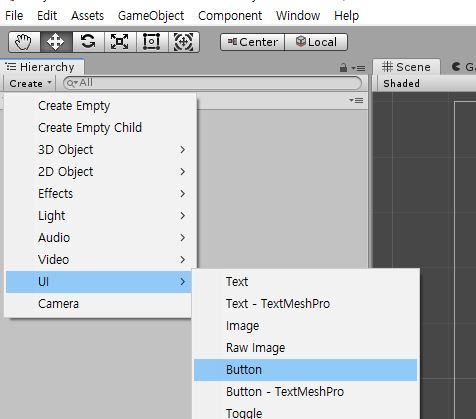The width and height of the screenshot is (476, 419).
Task: Select the Move tool
Action: [56, 42]
